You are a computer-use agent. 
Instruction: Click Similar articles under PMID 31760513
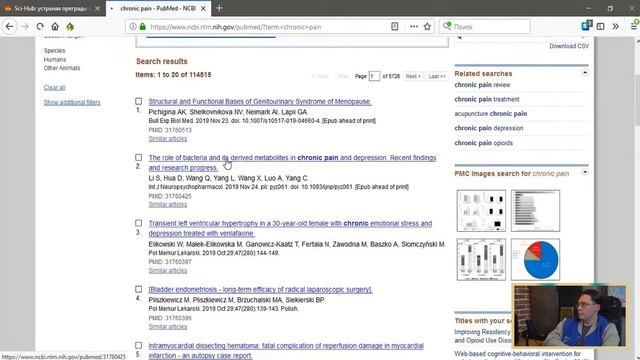coord(168,139)
